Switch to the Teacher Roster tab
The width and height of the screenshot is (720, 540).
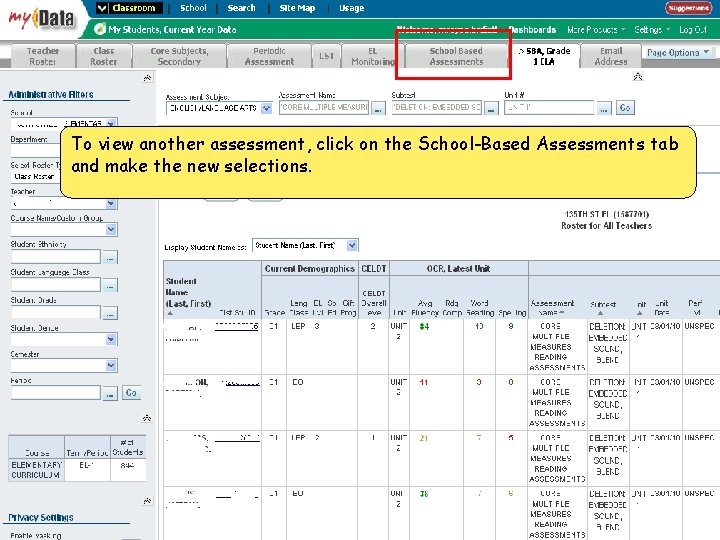coord(43,56)
